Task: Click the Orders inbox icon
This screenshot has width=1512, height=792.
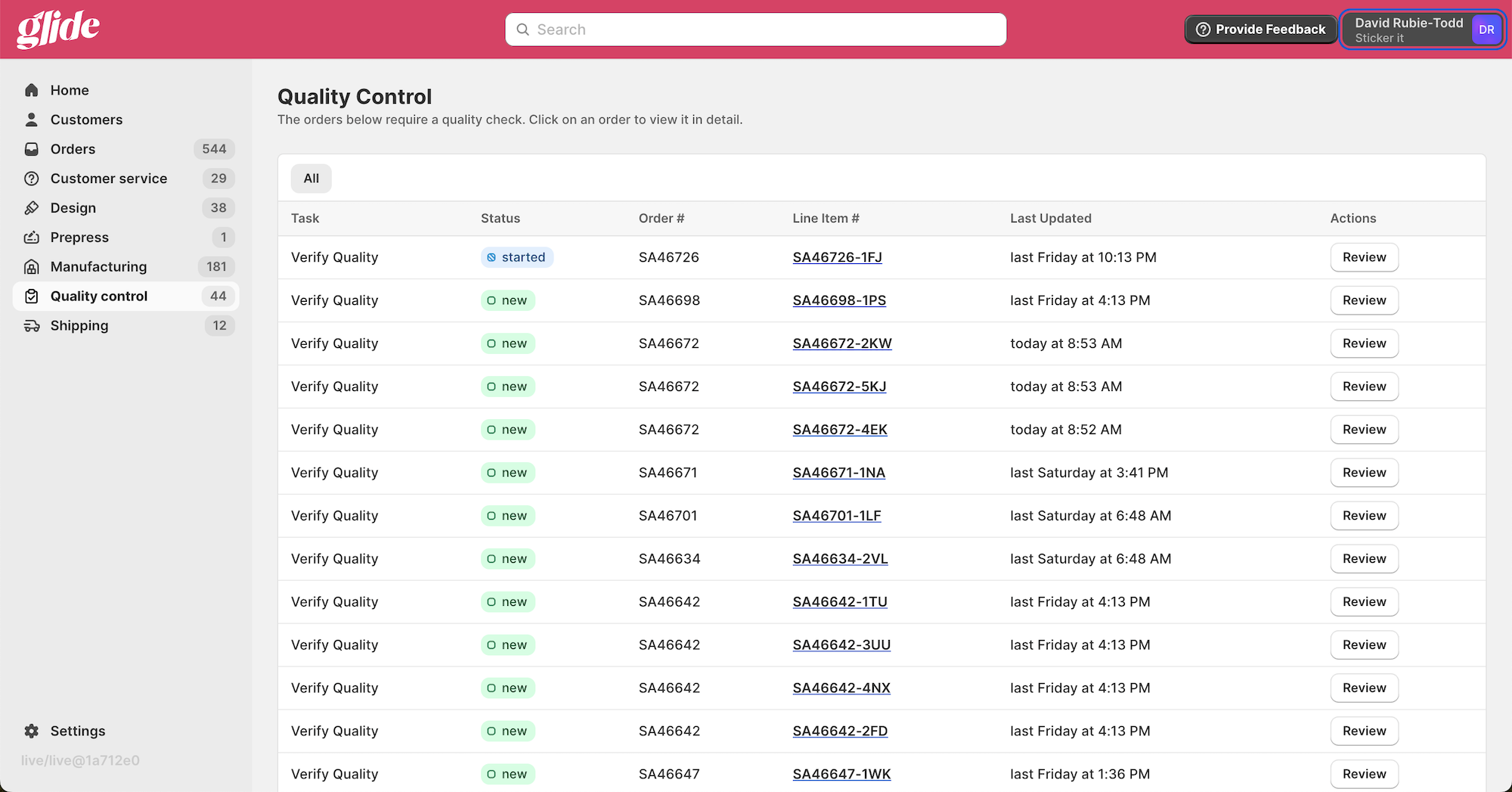Action: tap(32, 149)
